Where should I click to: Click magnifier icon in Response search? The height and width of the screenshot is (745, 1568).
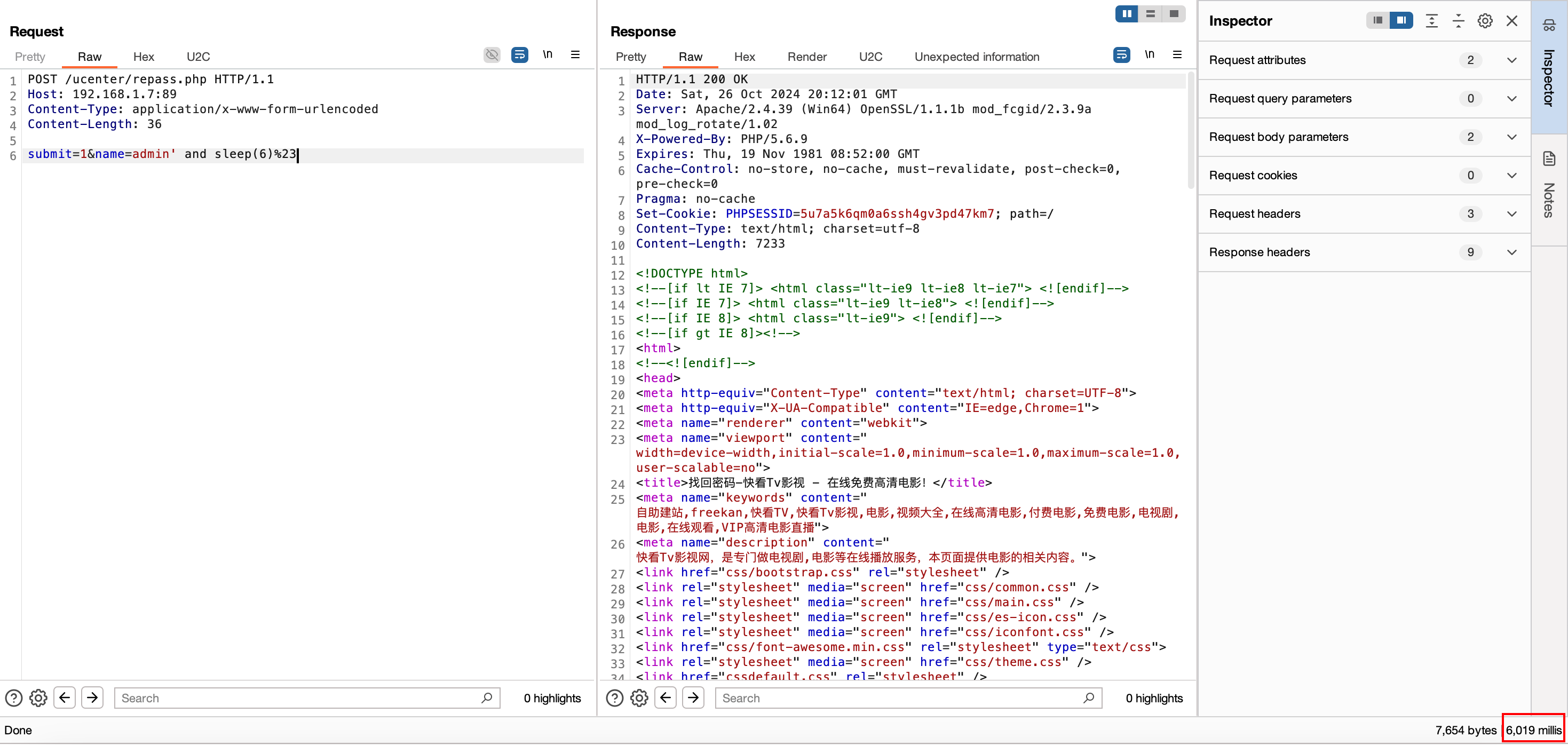pos(1088,698)
